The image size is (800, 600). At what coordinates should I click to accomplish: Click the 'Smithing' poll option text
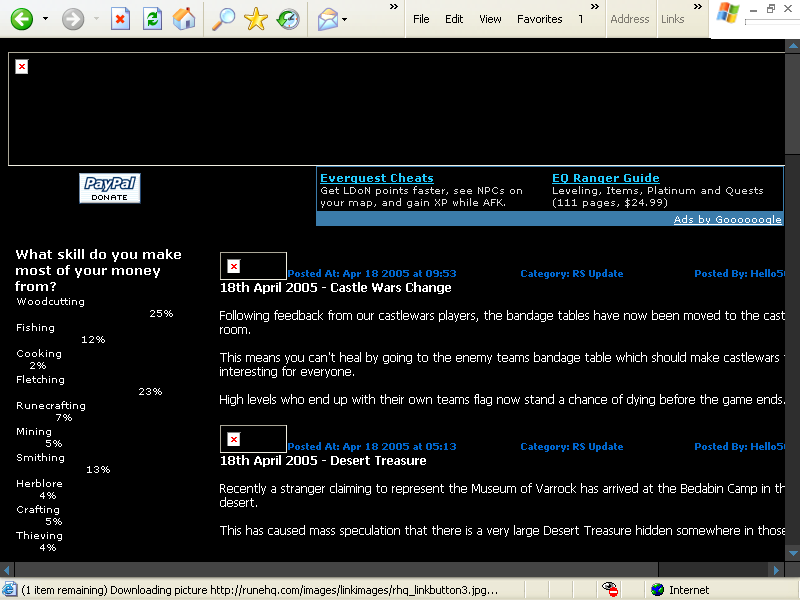(40, 458)
